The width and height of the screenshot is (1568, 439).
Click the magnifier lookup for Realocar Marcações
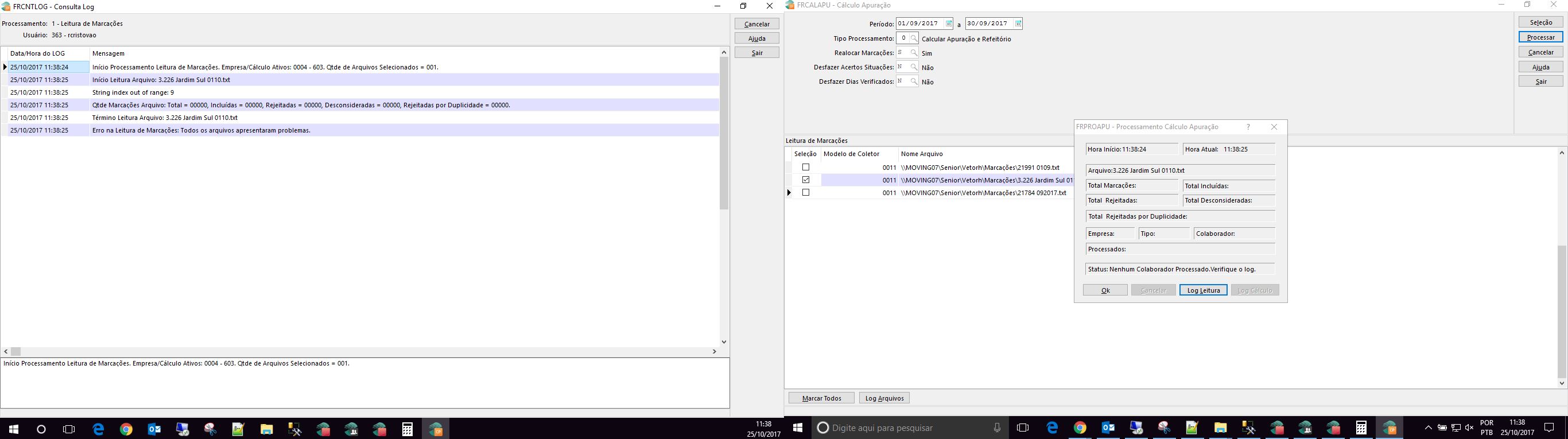[914, 53]
